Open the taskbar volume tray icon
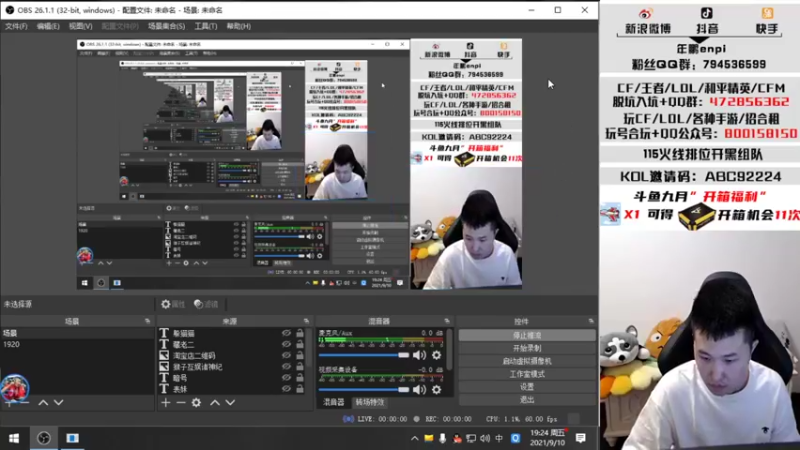Image resolution: width=800 pixels, height=450 pixels. (485, 438)
